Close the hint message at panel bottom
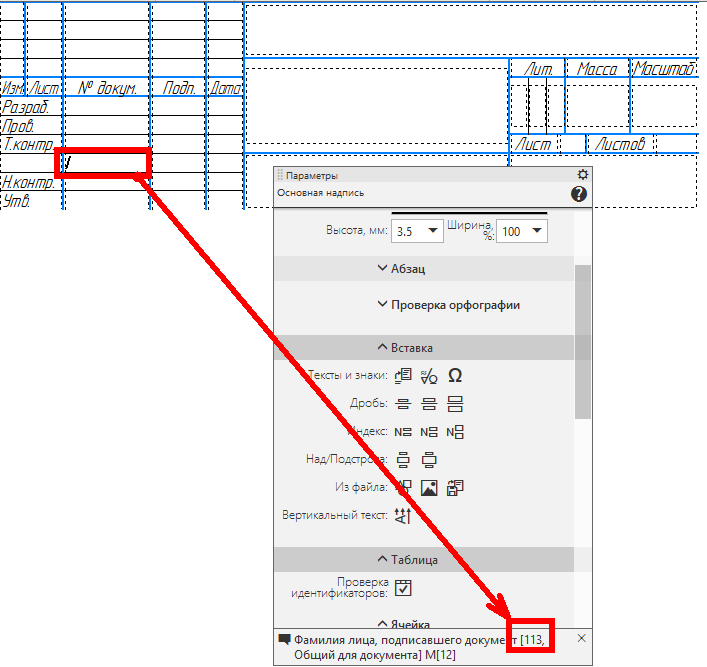The image size is (707, 667). 582,638
